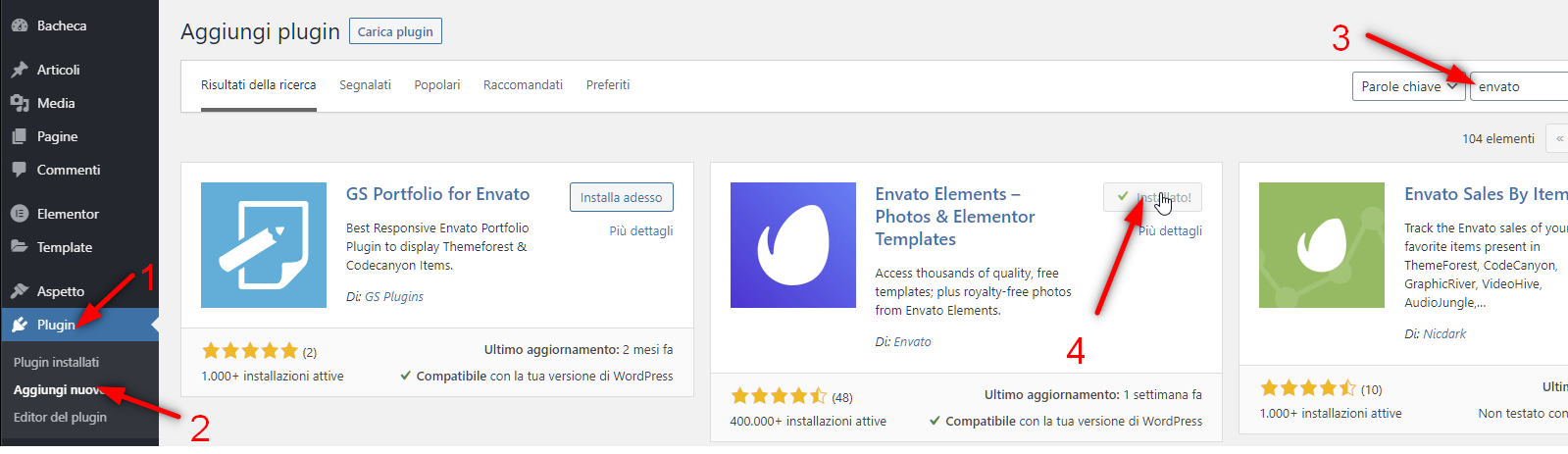Open Envato Sales By Item green thumbnail
This screenshot has height=454, width=1568.
[1322, 245]
